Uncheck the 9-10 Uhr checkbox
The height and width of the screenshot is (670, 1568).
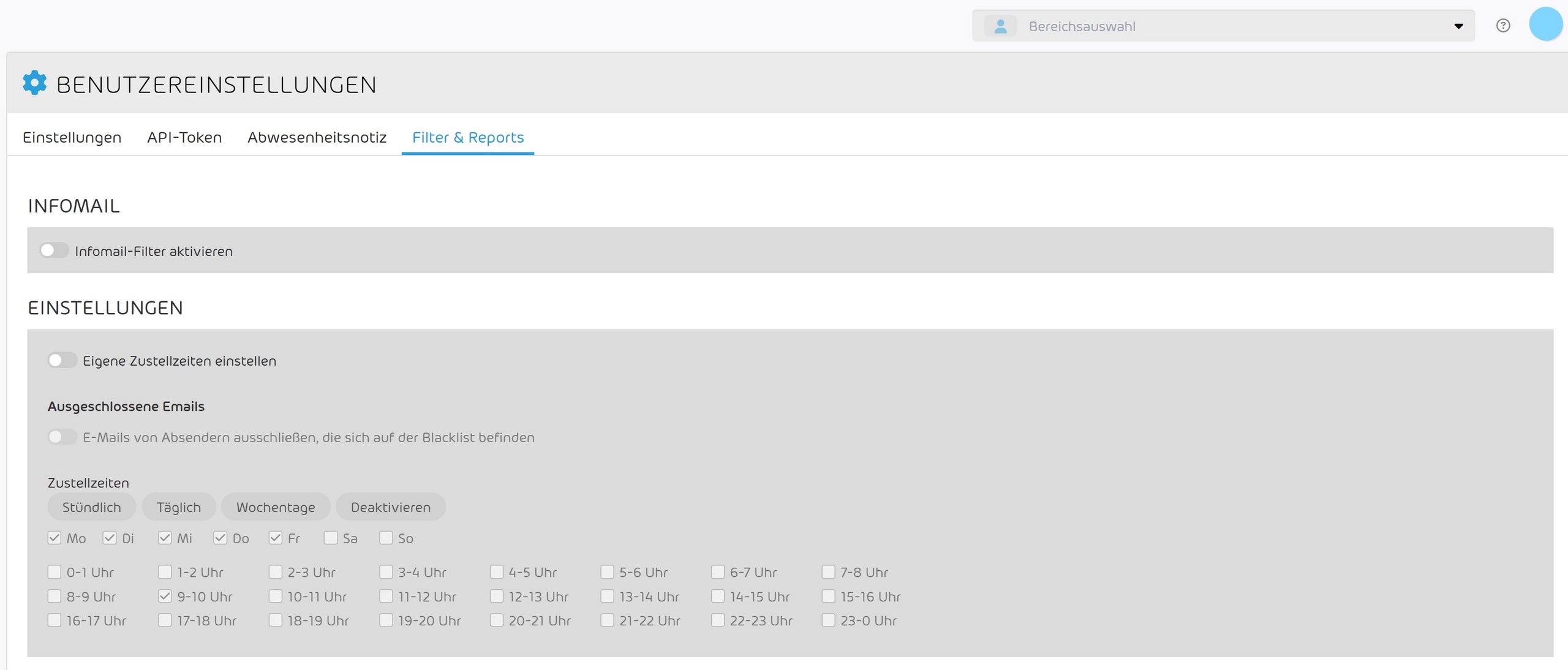(x=165, y=596)
